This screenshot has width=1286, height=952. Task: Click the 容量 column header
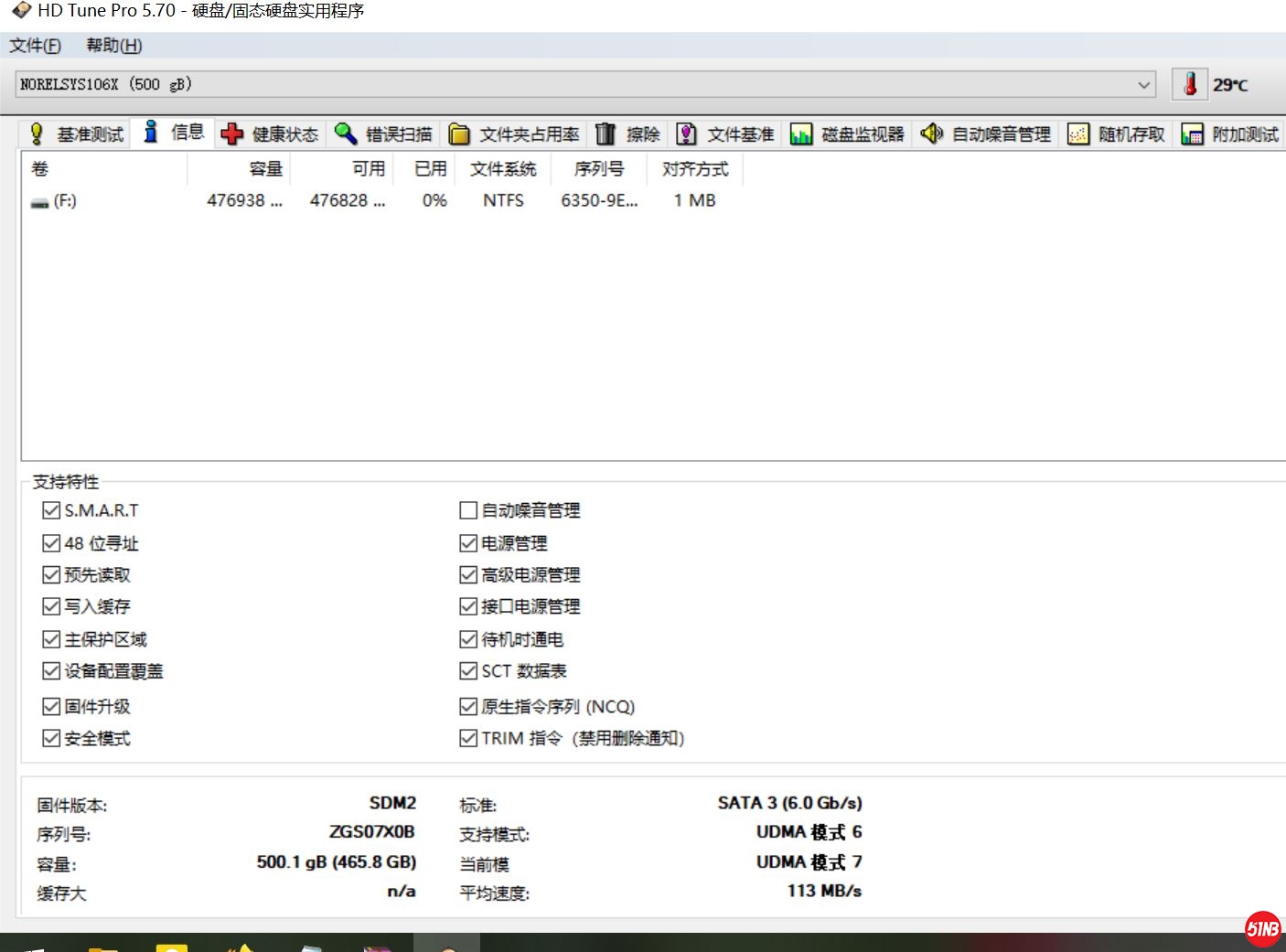click(x=265, y=169)
